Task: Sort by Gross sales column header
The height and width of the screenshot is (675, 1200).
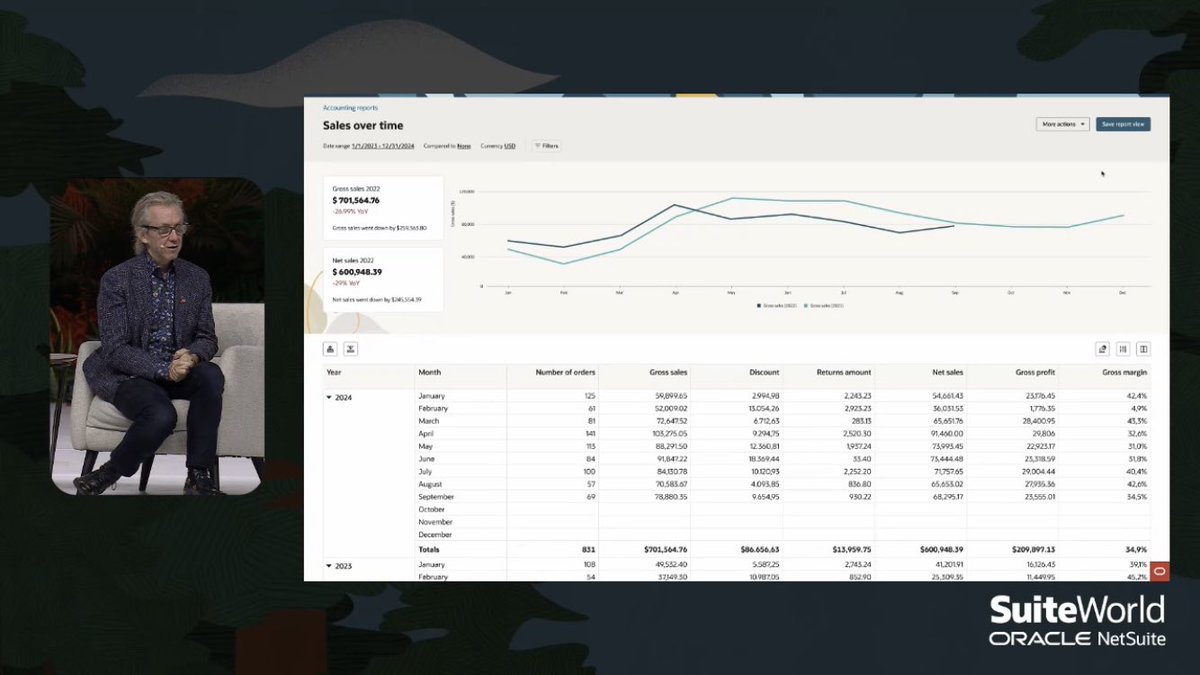Action: tap(669, 372)
